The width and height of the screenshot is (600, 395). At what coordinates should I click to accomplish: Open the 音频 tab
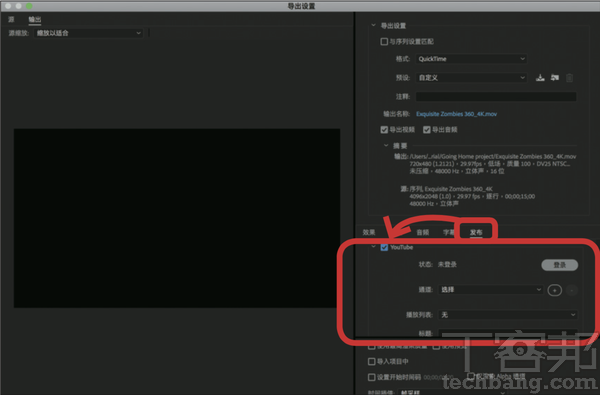423,232
